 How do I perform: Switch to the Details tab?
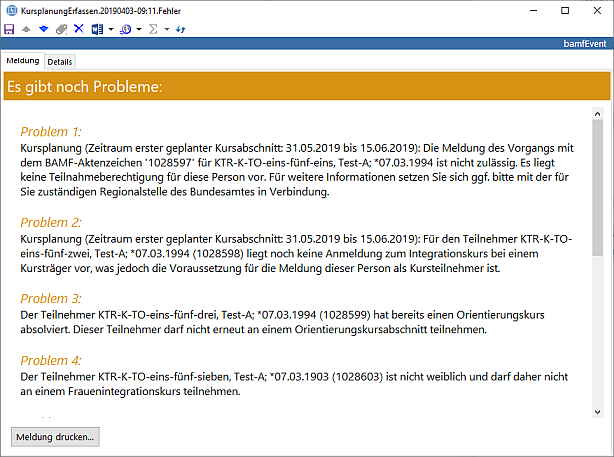[60, 61]
